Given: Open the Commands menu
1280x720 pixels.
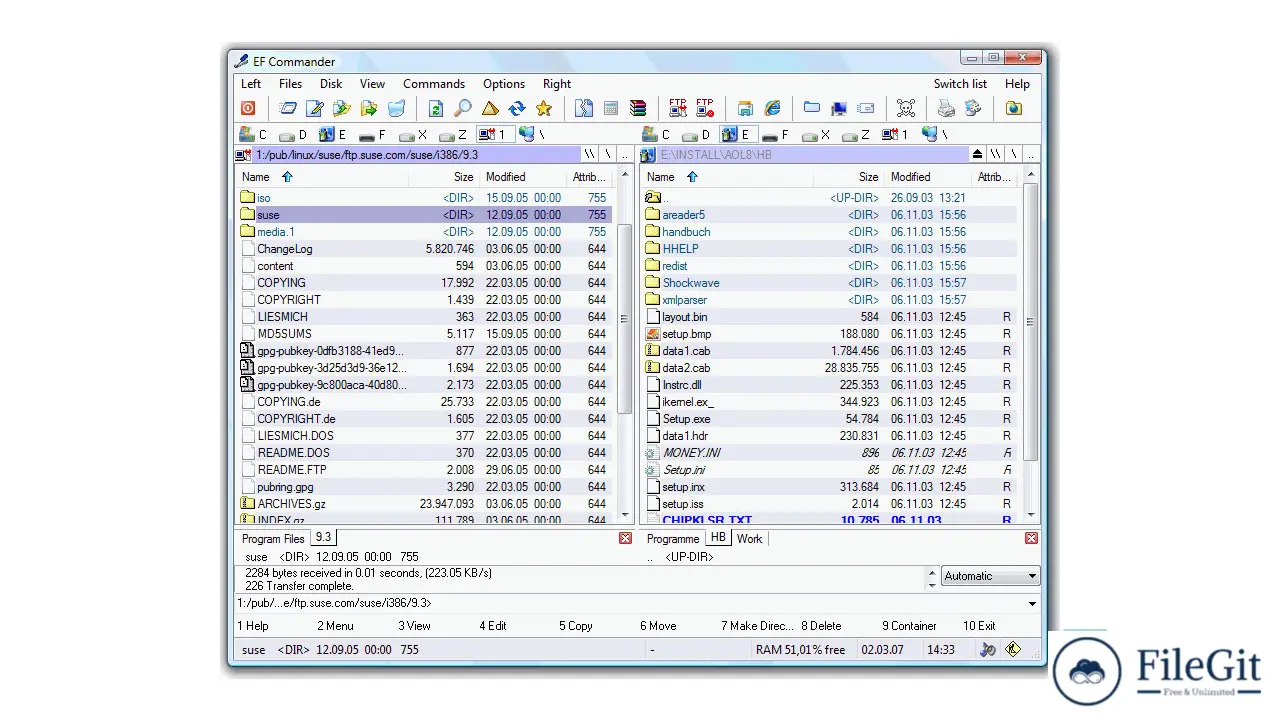Looking at the screenshot, I should point(434,84).
